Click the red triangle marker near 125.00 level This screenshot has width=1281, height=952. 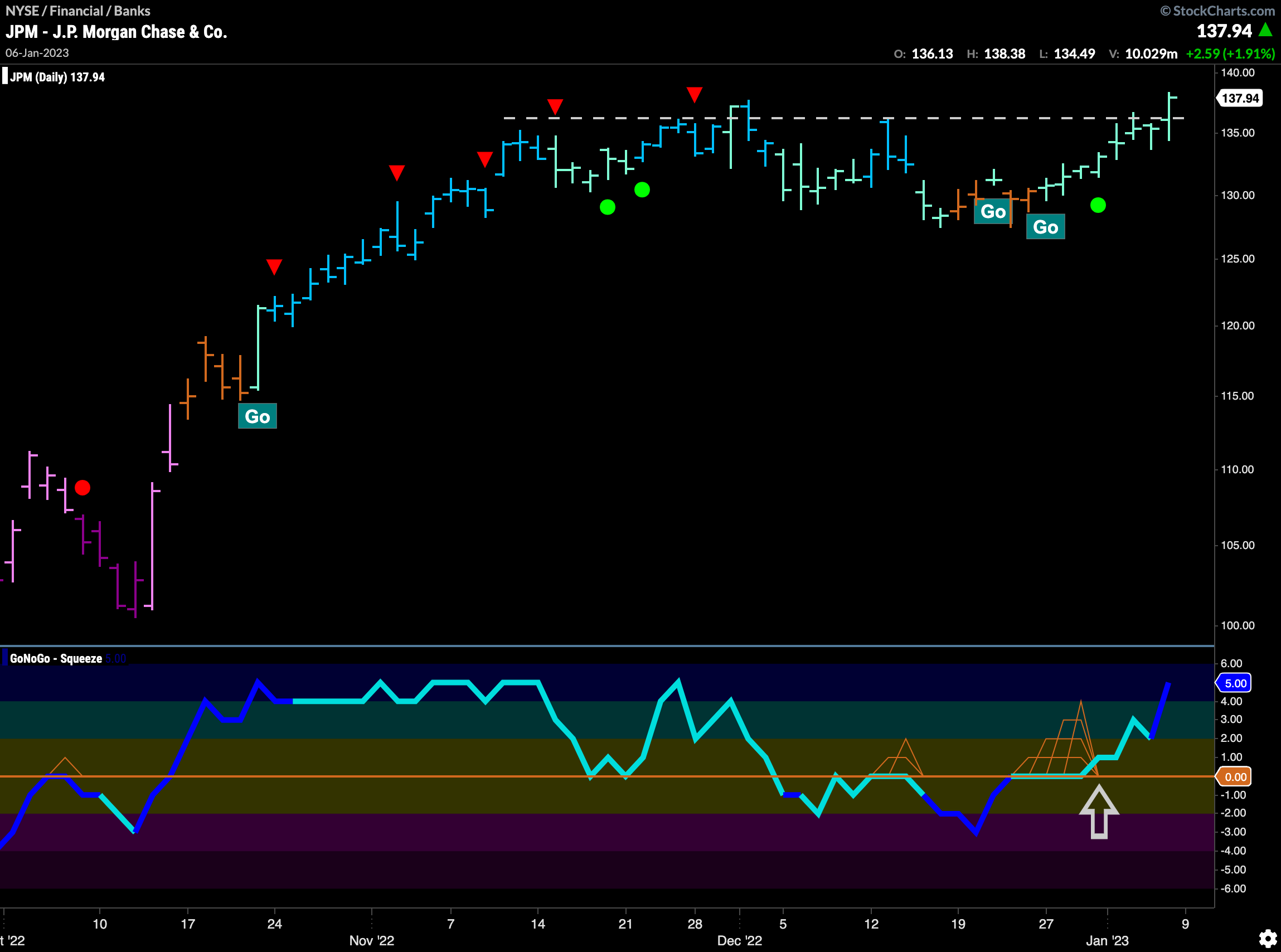[274, 267]
